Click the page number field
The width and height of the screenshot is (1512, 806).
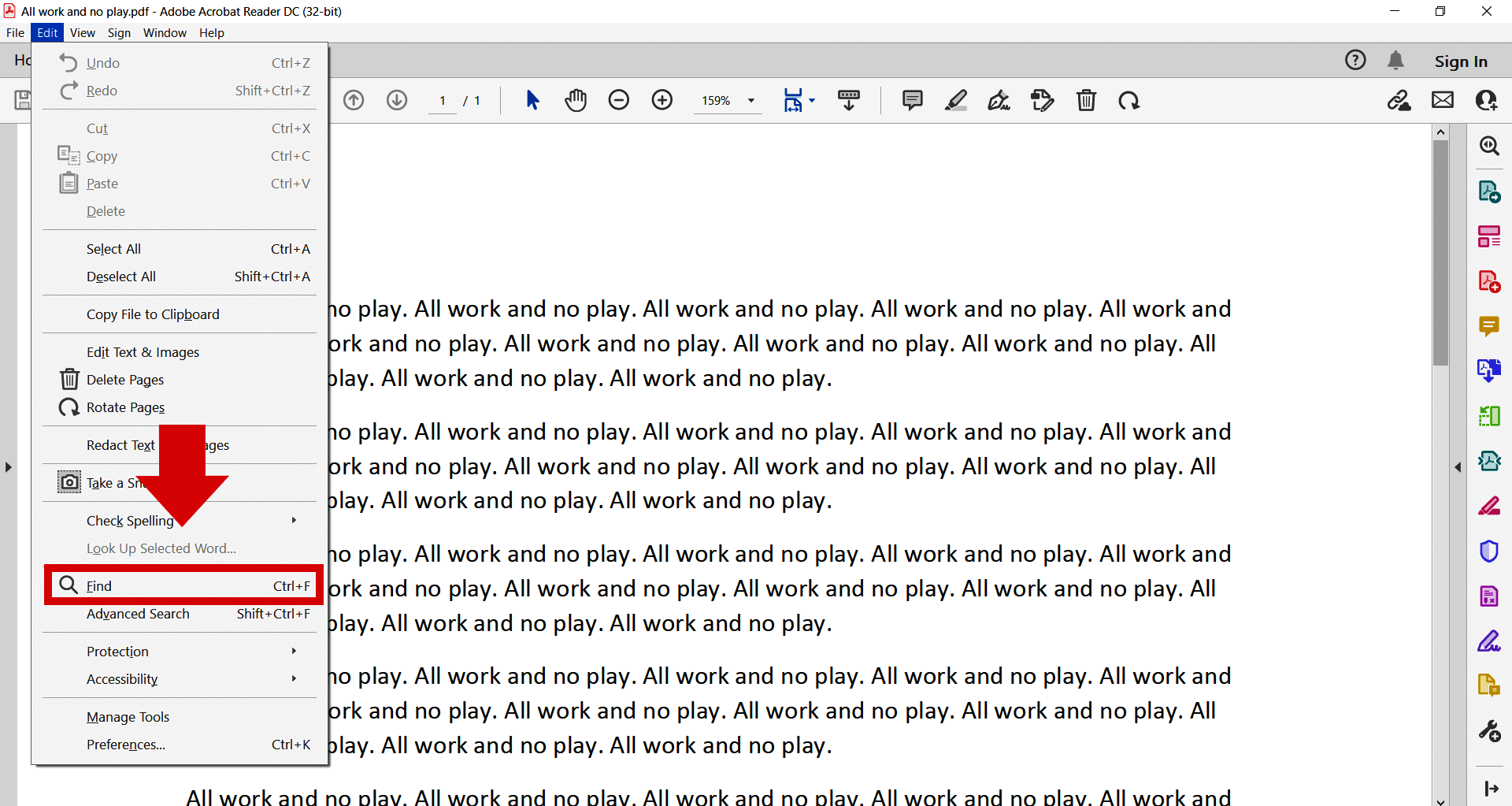pyautogui.click(x=443, y=101)
